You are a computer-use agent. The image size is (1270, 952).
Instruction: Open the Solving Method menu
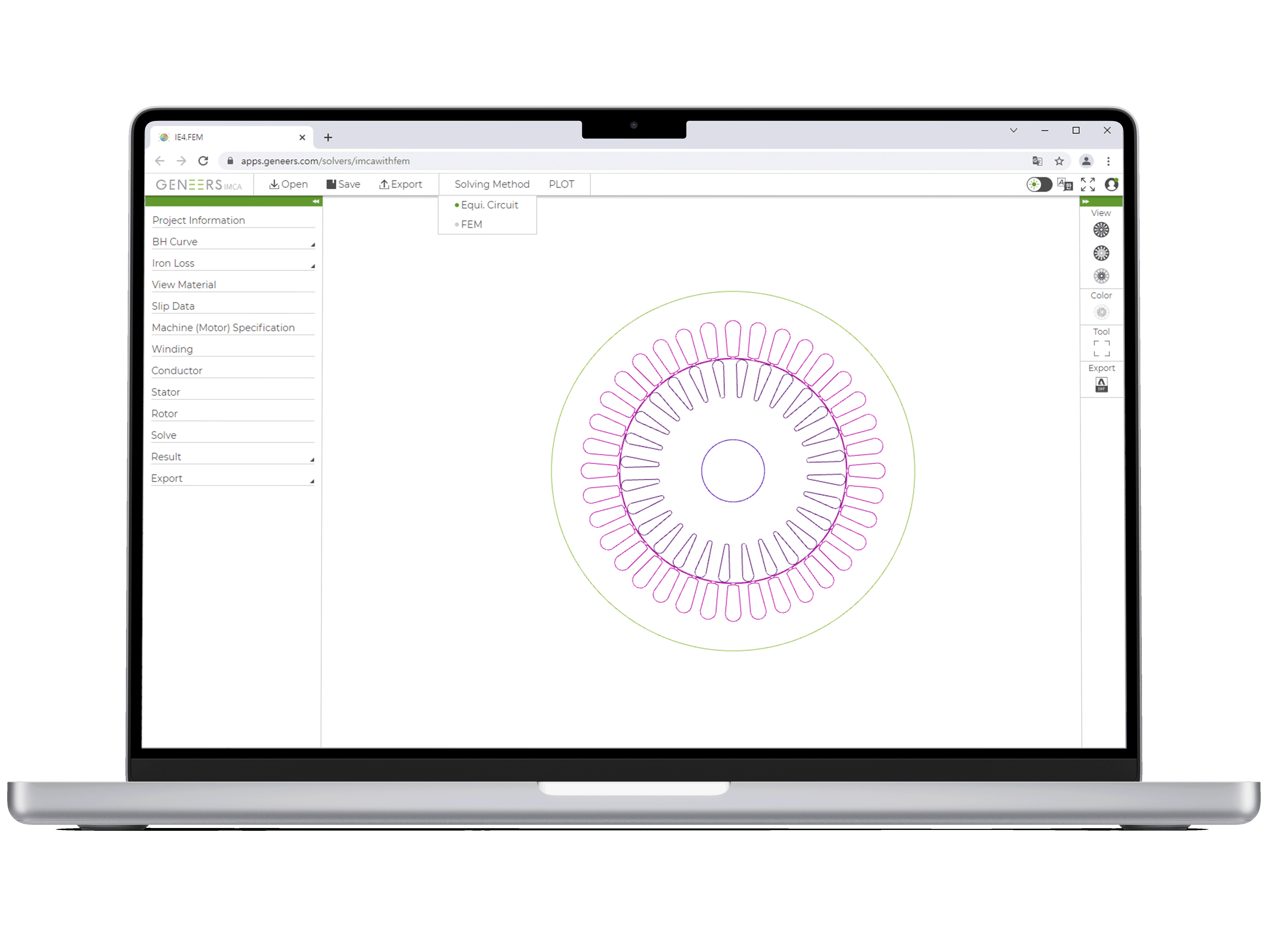[x=492, y=184]
